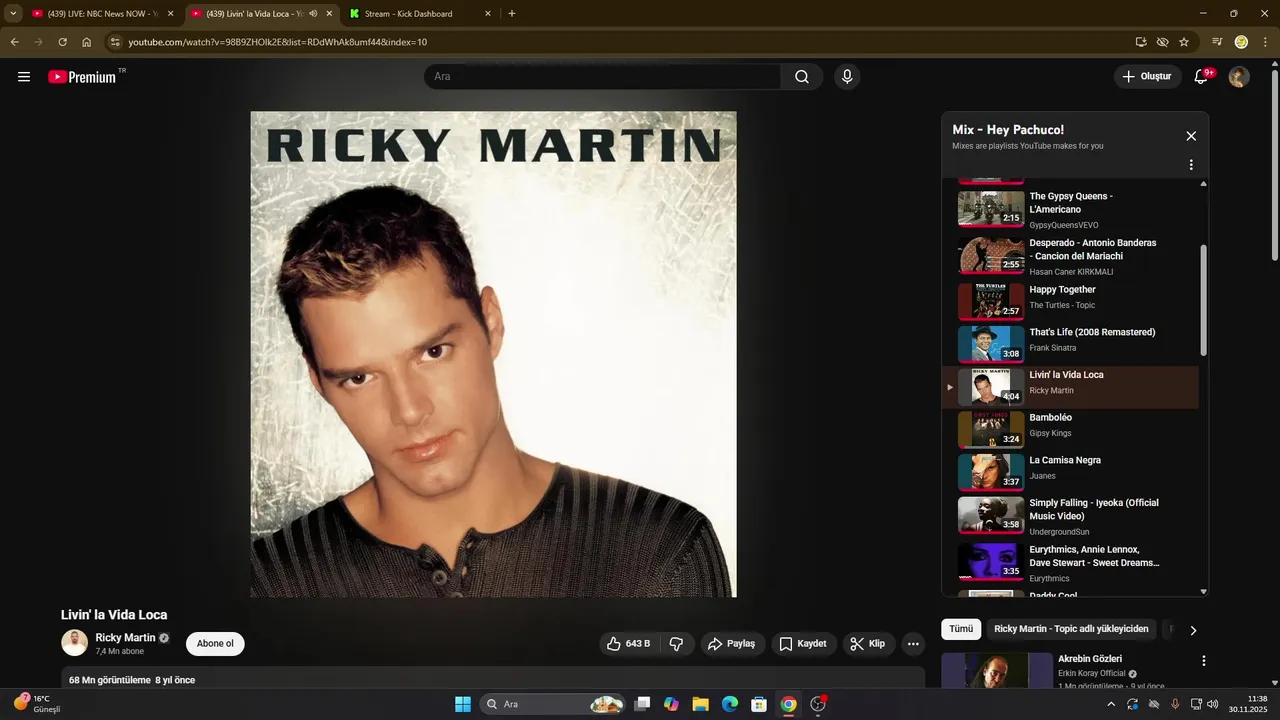Open the weather widget showing 16°C
Viewport: 1280px width, 720px height.
click(37, 703)
